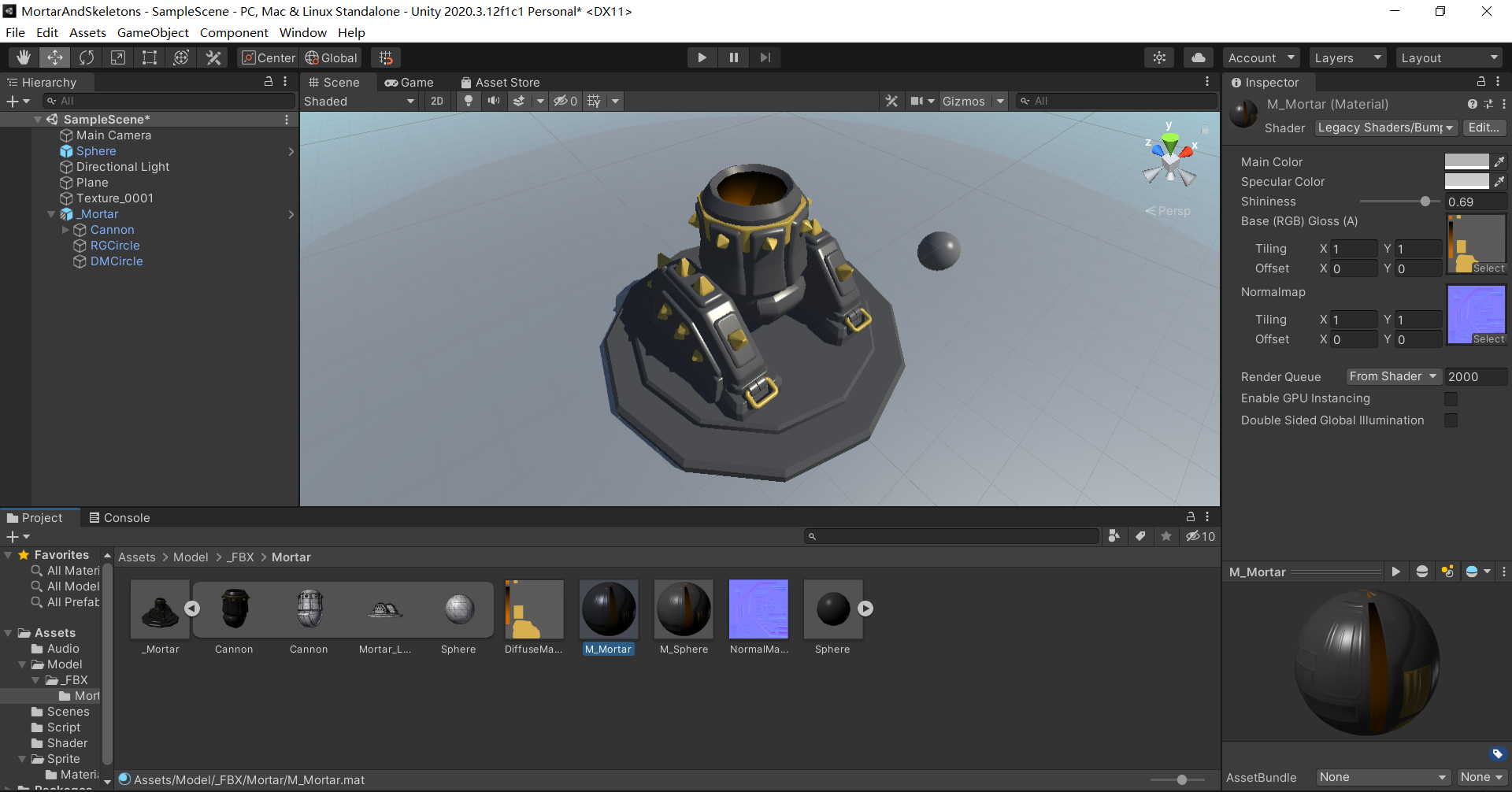This screenshot has width=1512, height=792.
Task: Select the Rotate tool
Action: point(87,57)
